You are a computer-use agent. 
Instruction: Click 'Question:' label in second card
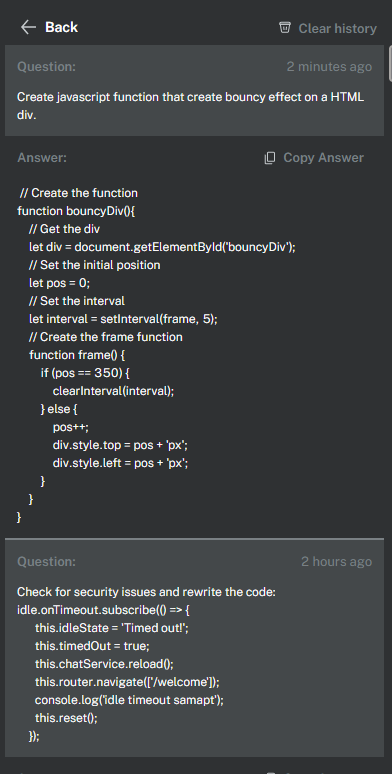pyautogui.click(x=46, y=562)
